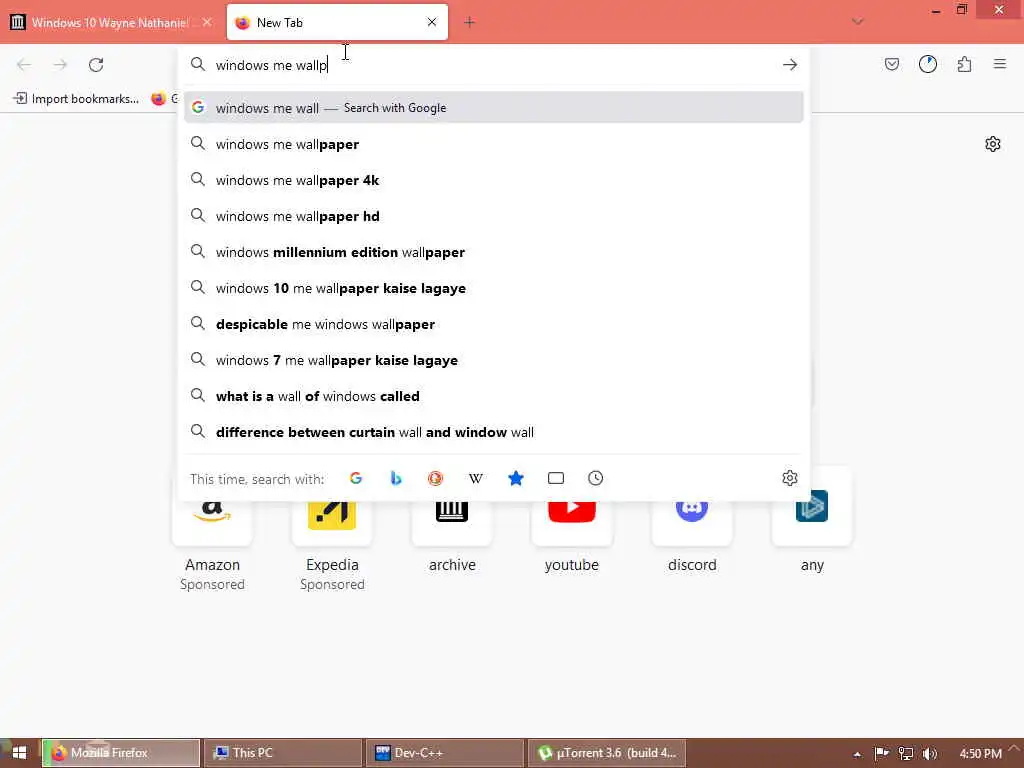
Task: Click Import bookmarks in bookmarks bar
Action: click(x=76, y=99)
